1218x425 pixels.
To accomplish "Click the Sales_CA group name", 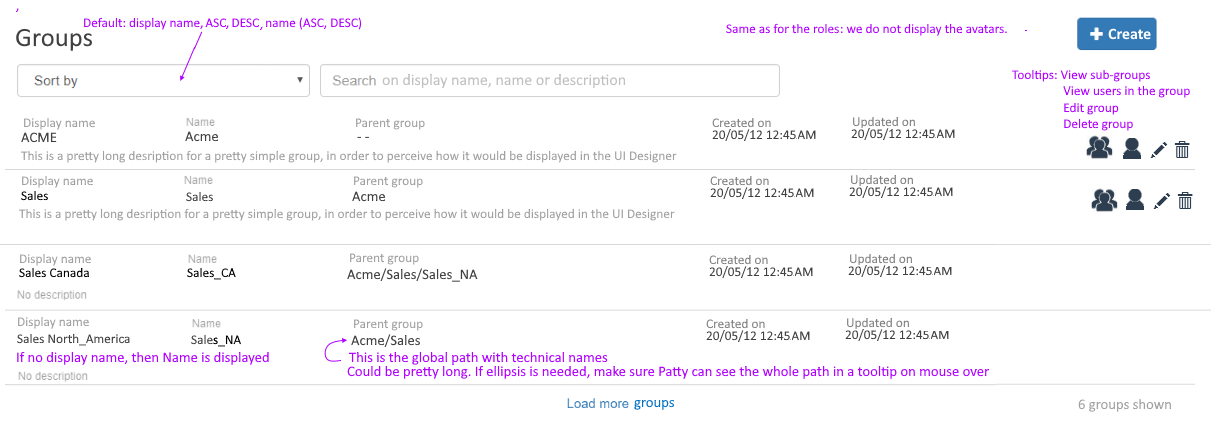I will pyautogui.click(x=211, y=273).
